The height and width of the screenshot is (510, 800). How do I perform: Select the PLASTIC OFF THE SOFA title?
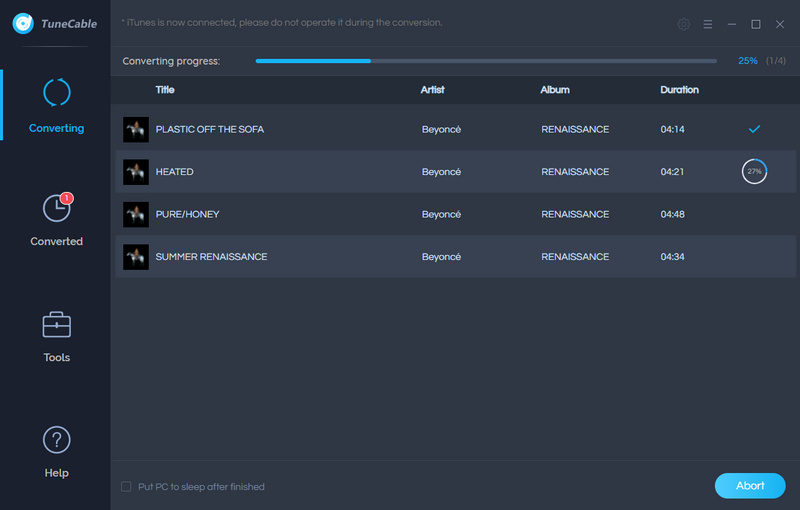(x=210, y=129)
